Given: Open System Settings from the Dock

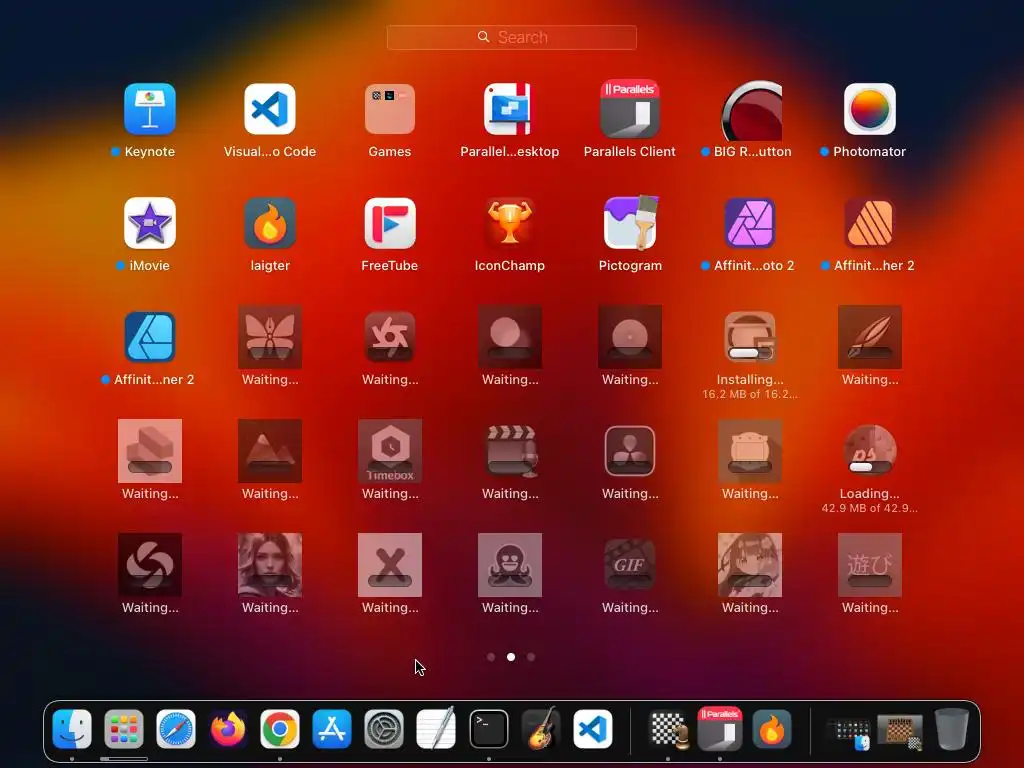Looking at the screenshot, I should point(384,728).
